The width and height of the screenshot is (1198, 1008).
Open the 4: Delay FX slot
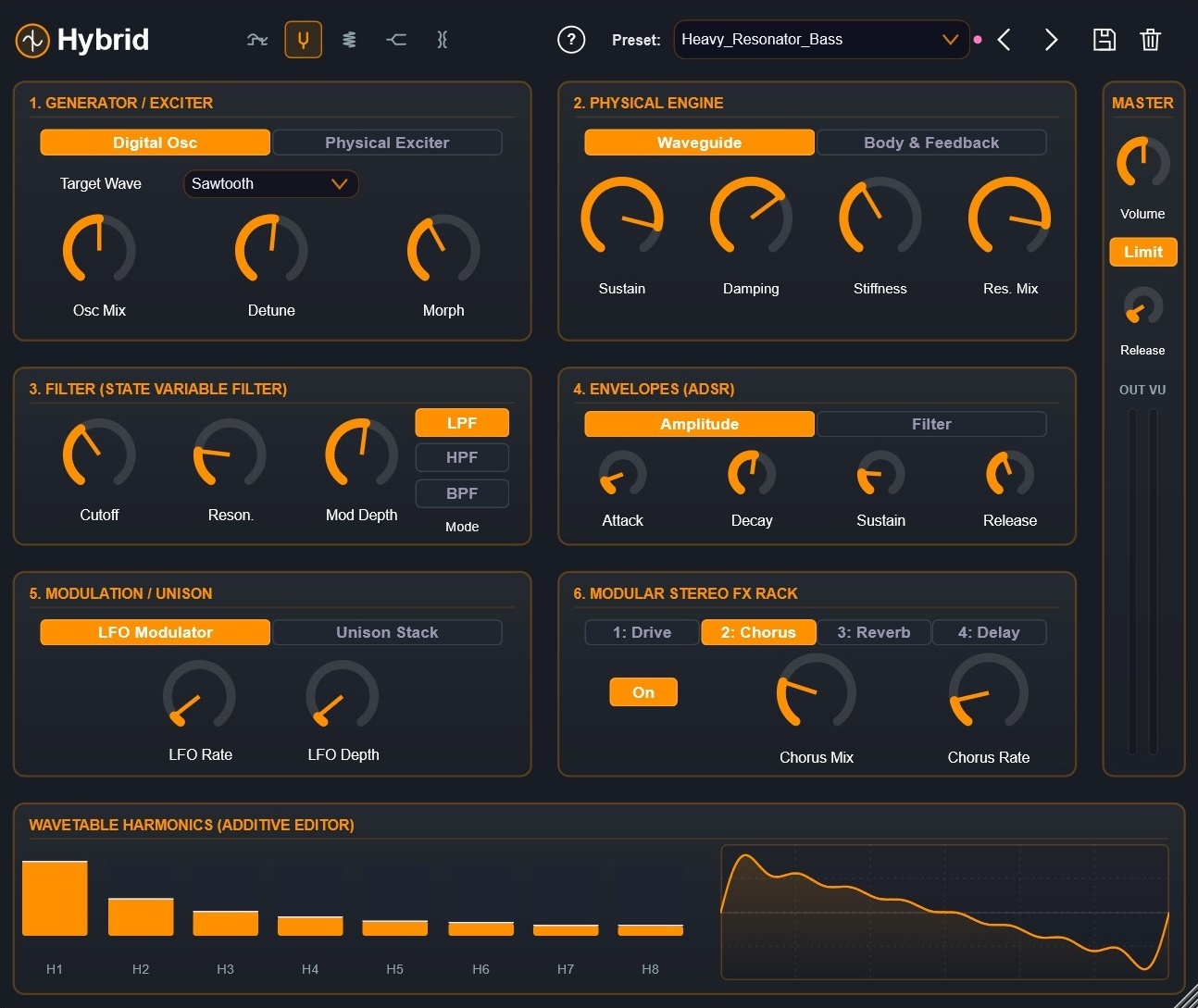(x=989, y=632)
